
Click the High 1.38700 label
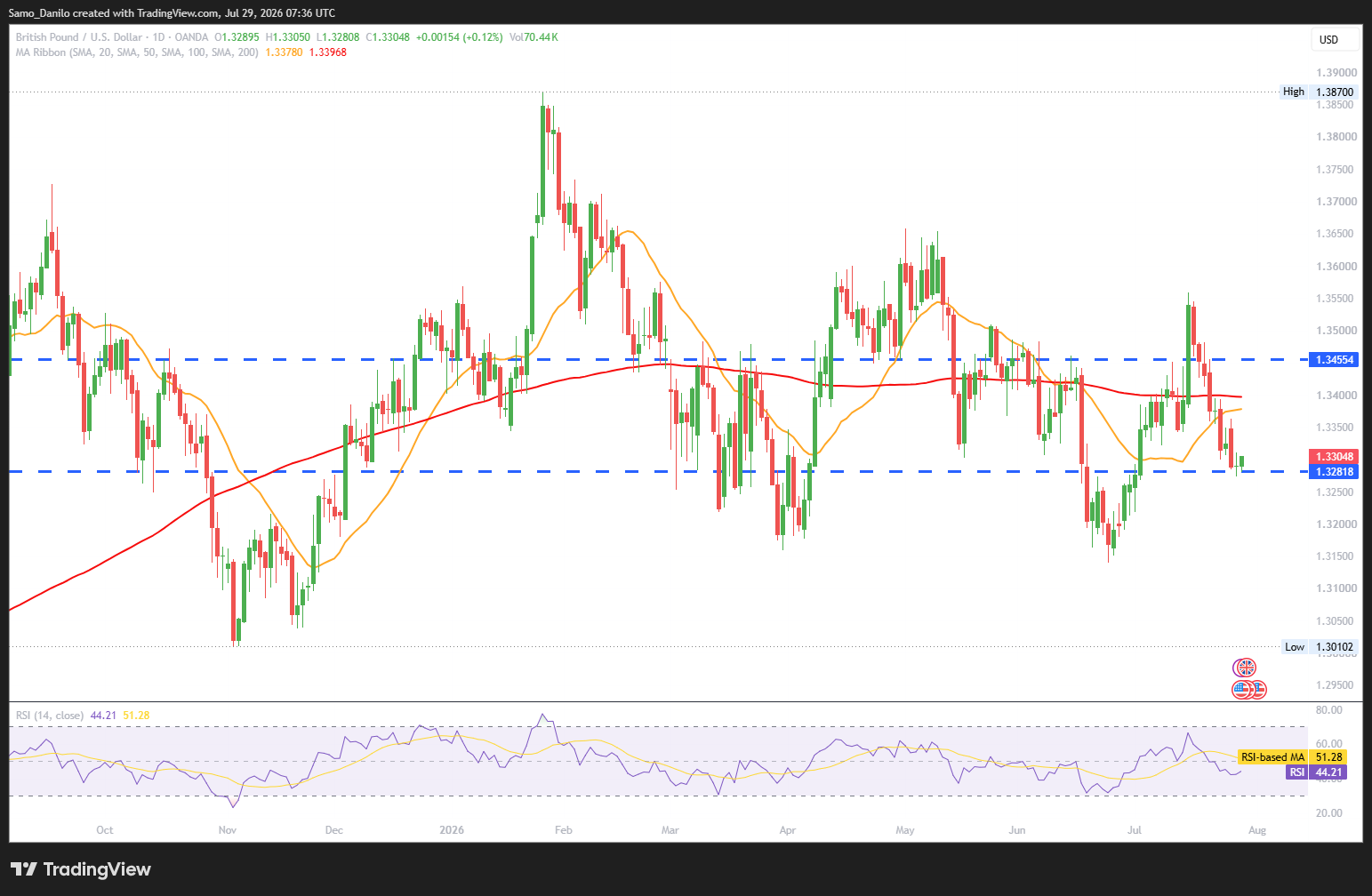pyautogui.click(x=1319, y=92)
